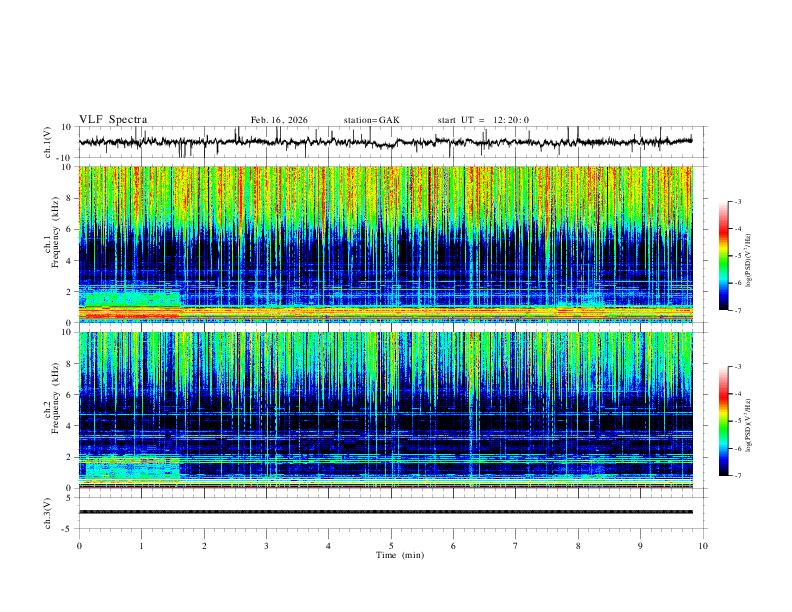
Task: Click the time axis tick label "4" min
Action: 329,546
